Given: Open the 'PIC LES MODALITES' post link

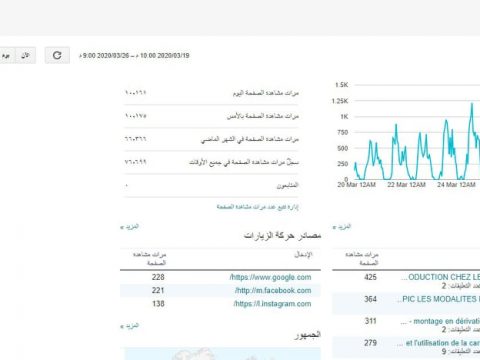Looking at the screenshot, I should point(438,299).
